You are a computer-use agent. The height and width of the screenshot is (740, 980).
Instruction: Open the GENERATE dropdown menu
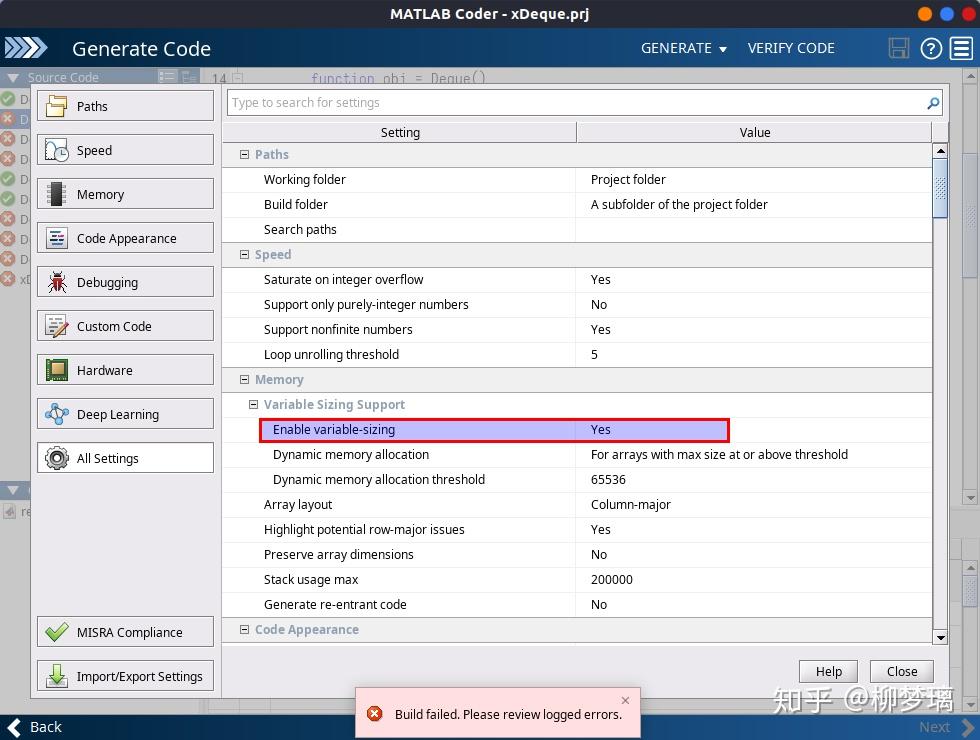click(684, 48)
